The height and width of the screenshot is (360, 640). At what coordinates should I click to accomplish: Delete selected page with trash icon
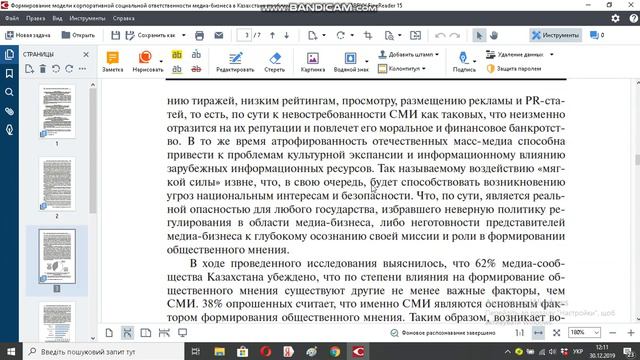pos(42,69)
